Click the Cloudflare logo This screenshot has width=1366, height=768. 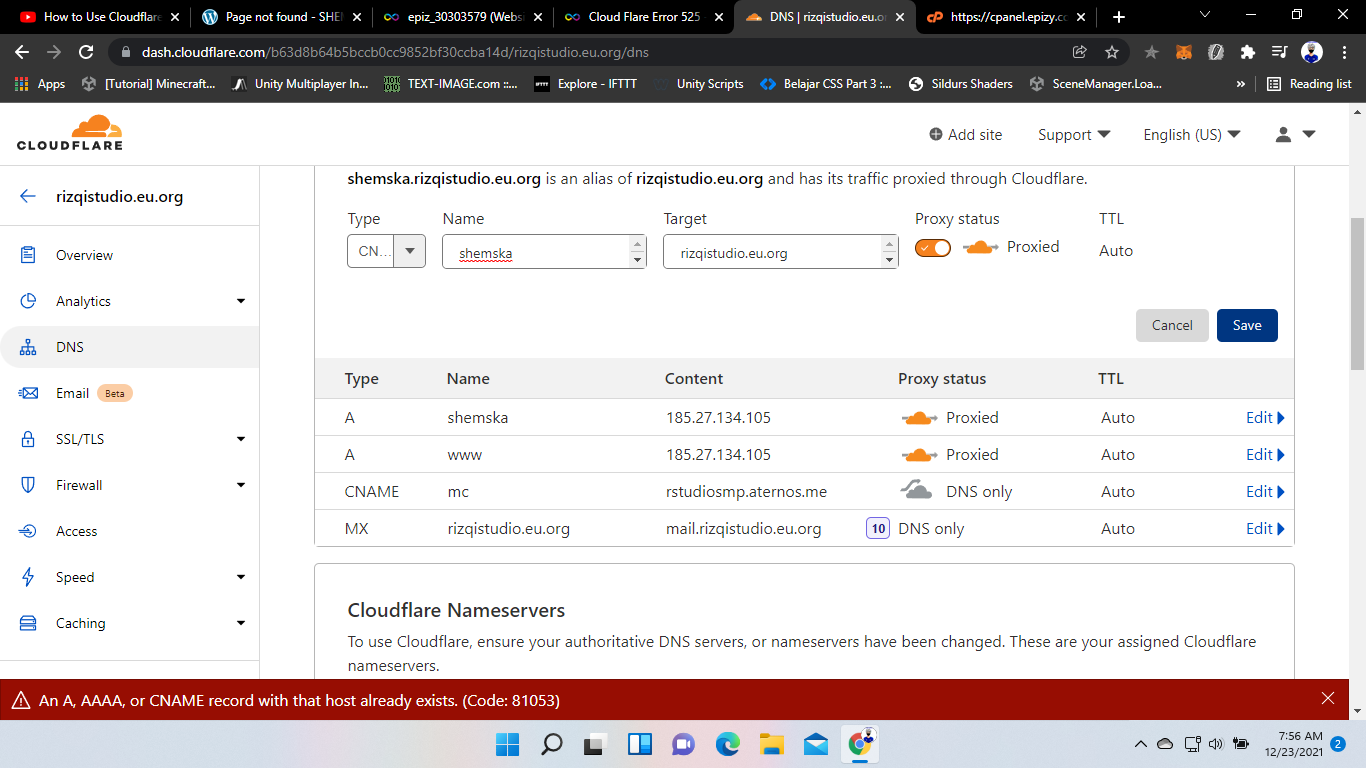(70, 132)
